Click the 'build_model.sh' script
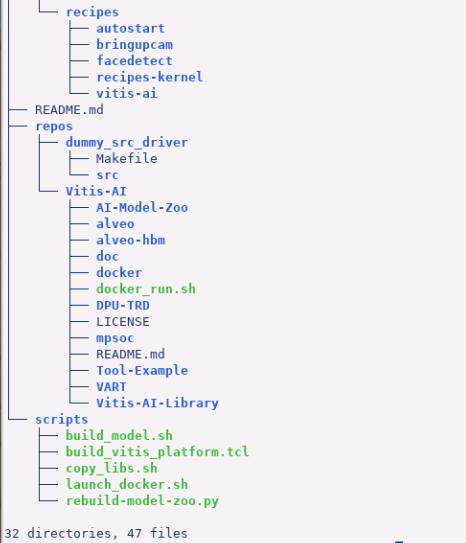Image resolution: width=466 pixels, height=543 pixels. (119, 436)
